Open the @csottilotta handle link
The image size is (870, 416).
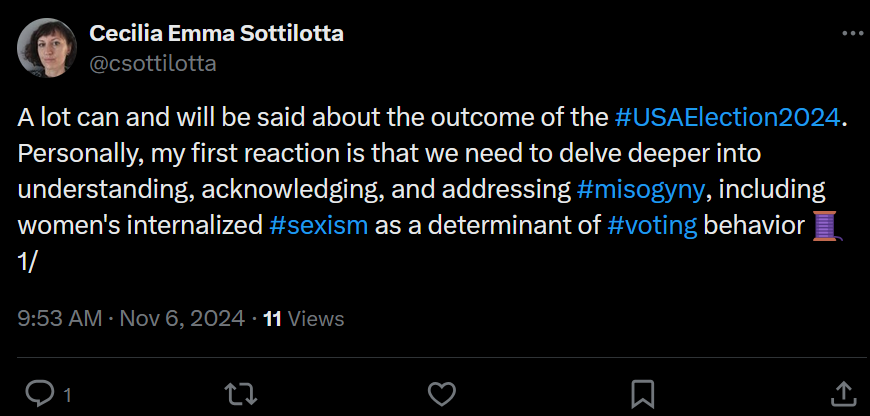(153, 64)
